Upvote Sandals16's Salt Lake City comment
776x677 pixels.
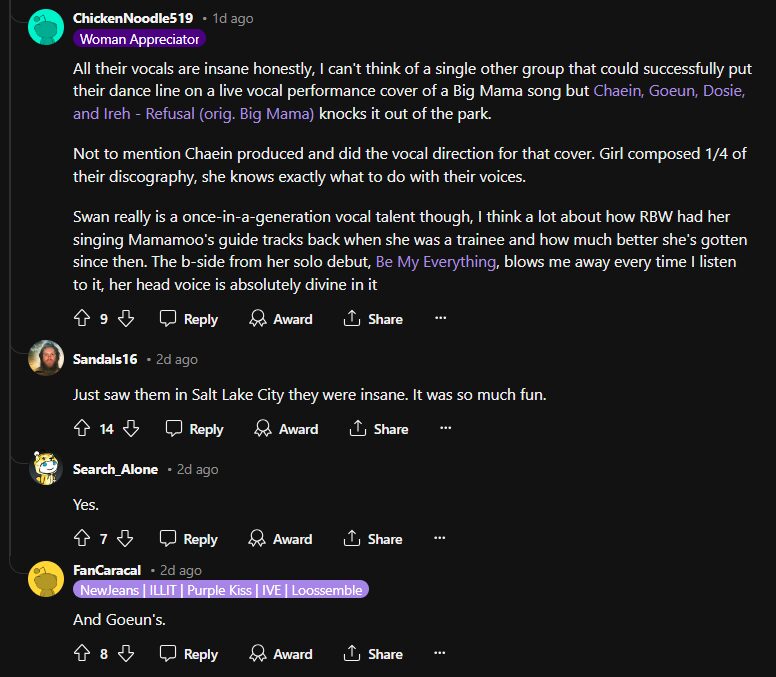[x=82, y=429]
